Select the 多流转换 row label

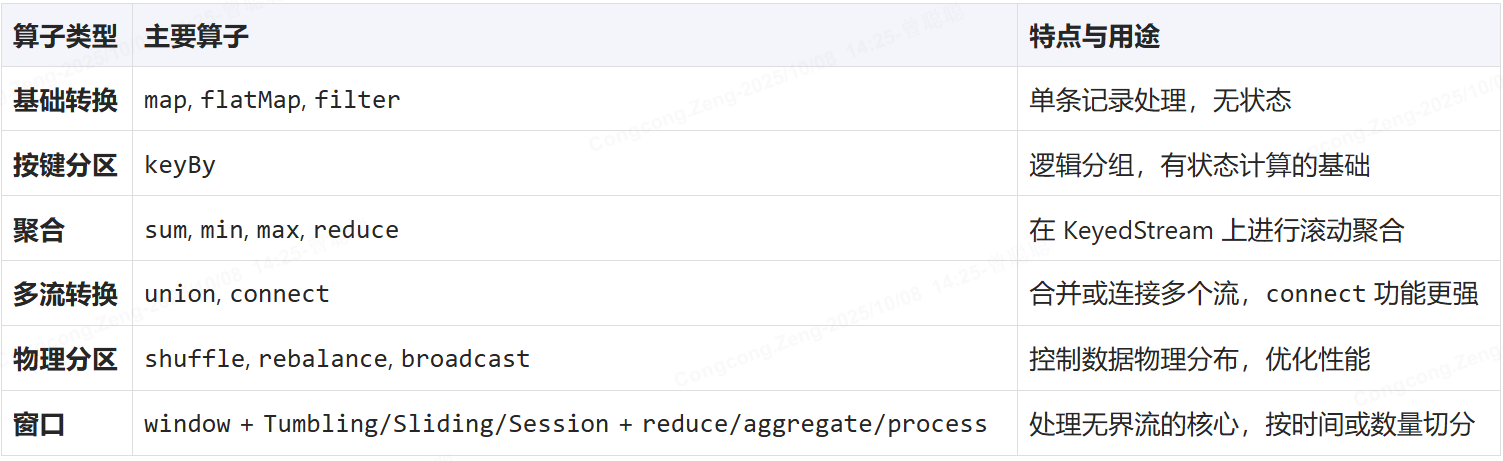coord(65,294)
